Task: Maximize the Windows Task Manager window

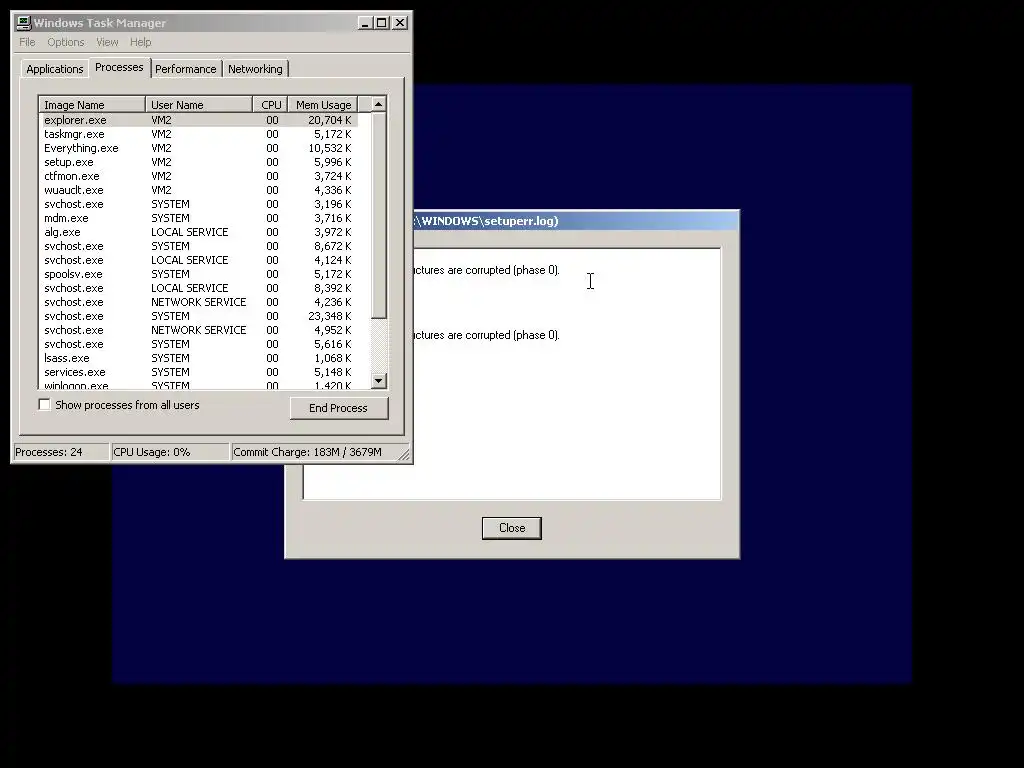Action: coord(382,23)
